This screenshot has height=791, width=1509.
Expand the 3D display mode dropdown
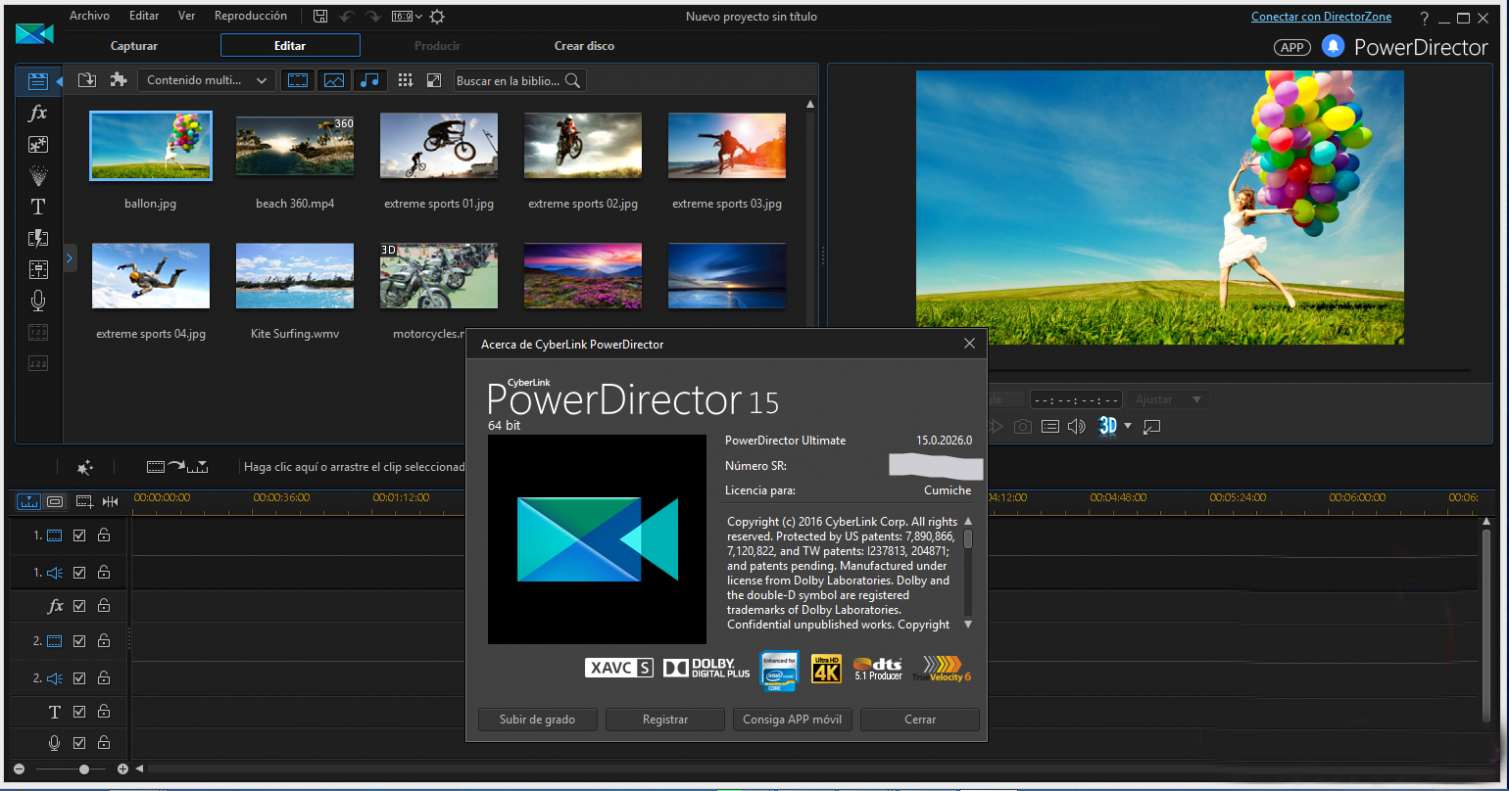pyautogui.click(x=1130, y=426)
